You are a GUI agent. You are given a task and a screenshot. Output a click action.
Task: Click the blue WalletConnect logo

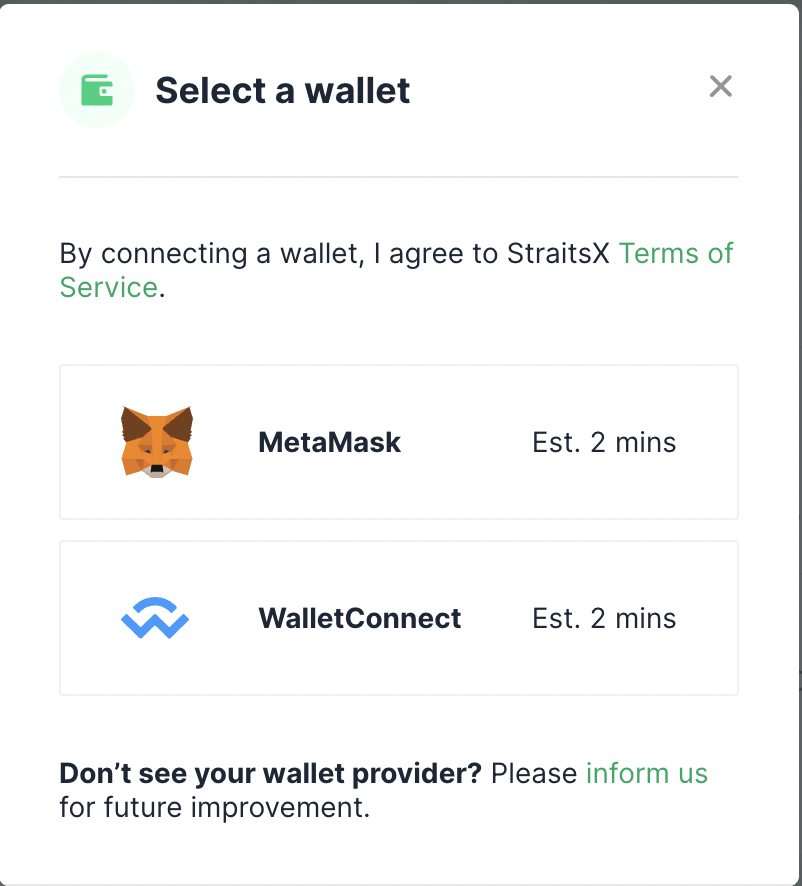tap(155, 618)
